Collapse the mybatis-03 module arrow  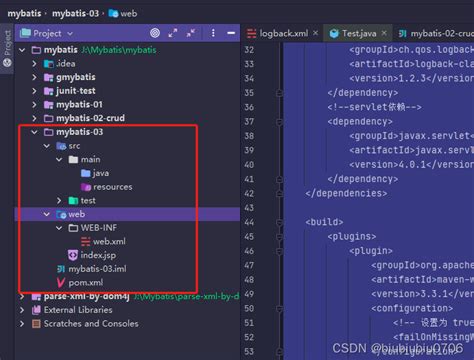point(34,132)
